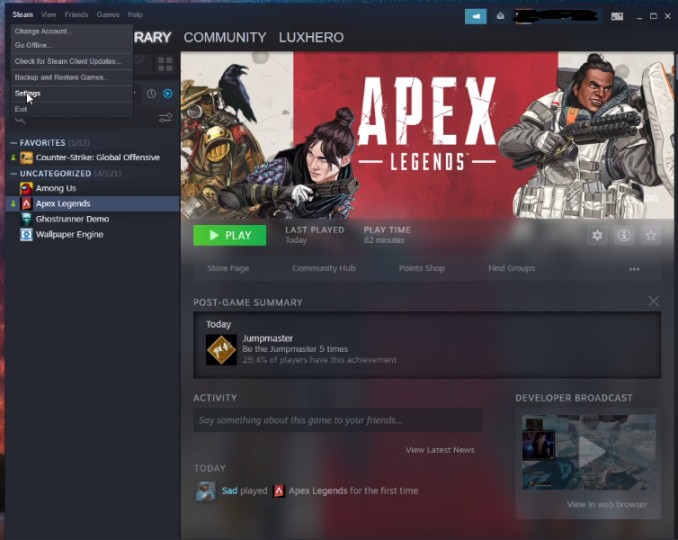Image resolution: width=678 pixels, height=540 pixels.
Task: Open the LUXHERO profile tab
Action: [x=311, y=37]
